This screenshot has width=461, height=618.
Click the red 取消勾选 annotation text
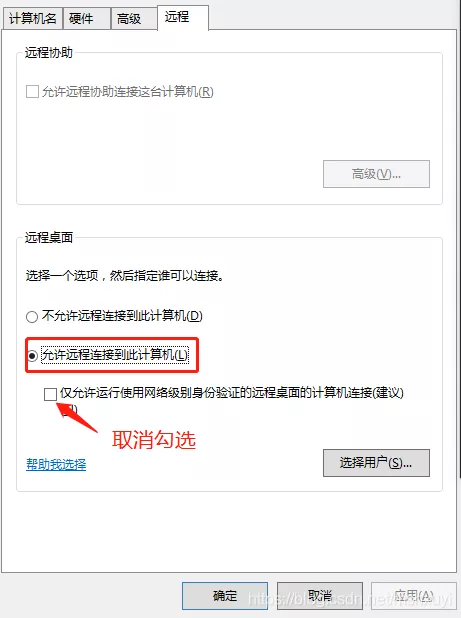pyautogui.click(x=154, y=439)
